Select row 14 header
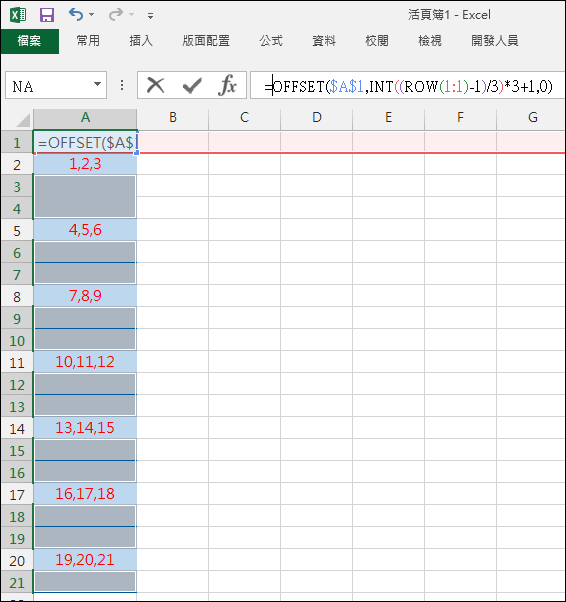 click(x=17, y=429)
